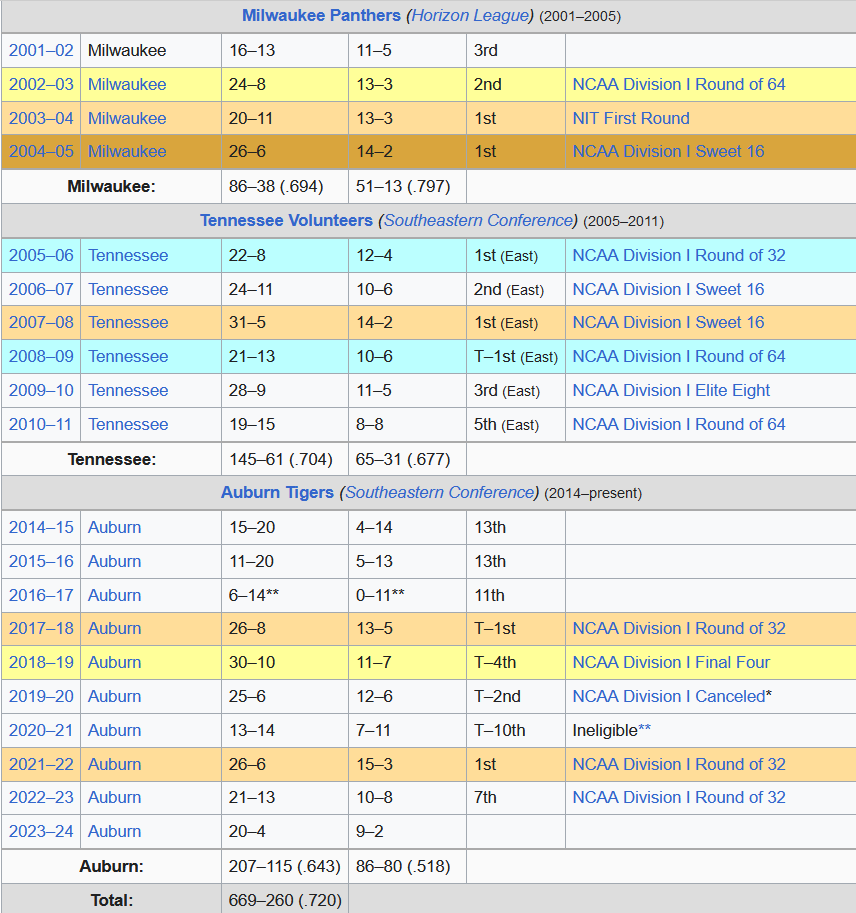Click the double-asterisk footnote beside Ineligible

click(x=645, y=728)
